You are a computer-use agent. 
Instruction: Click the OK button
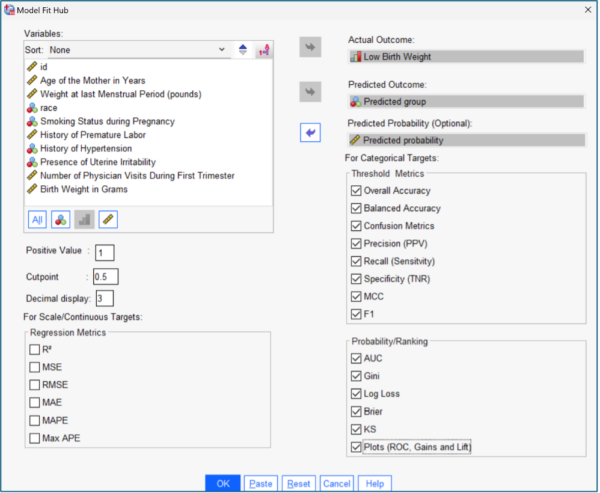223,483
